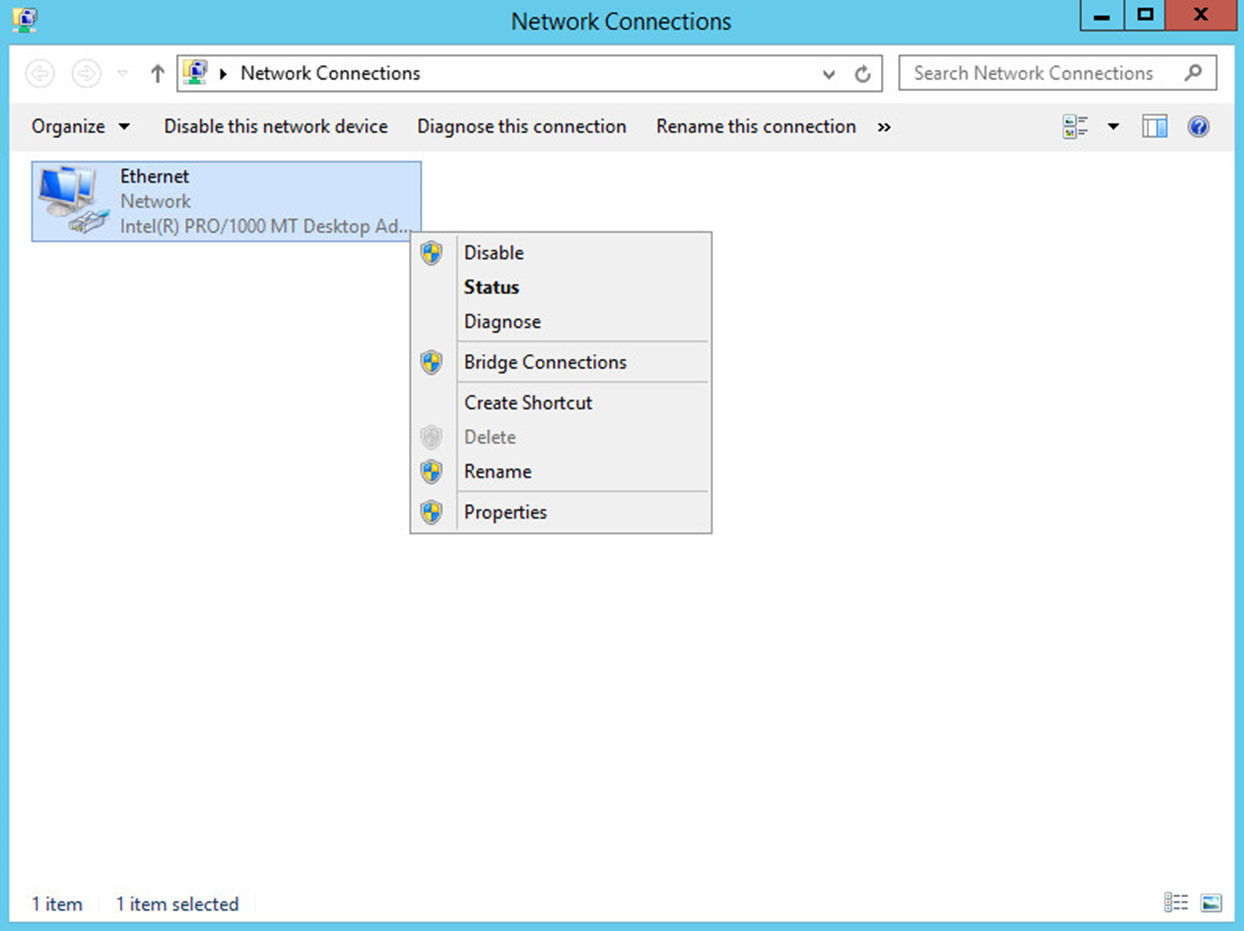Open the Organize dropdown menu
The width and height of the screenshot is (1244, 931).
point(80,127)
